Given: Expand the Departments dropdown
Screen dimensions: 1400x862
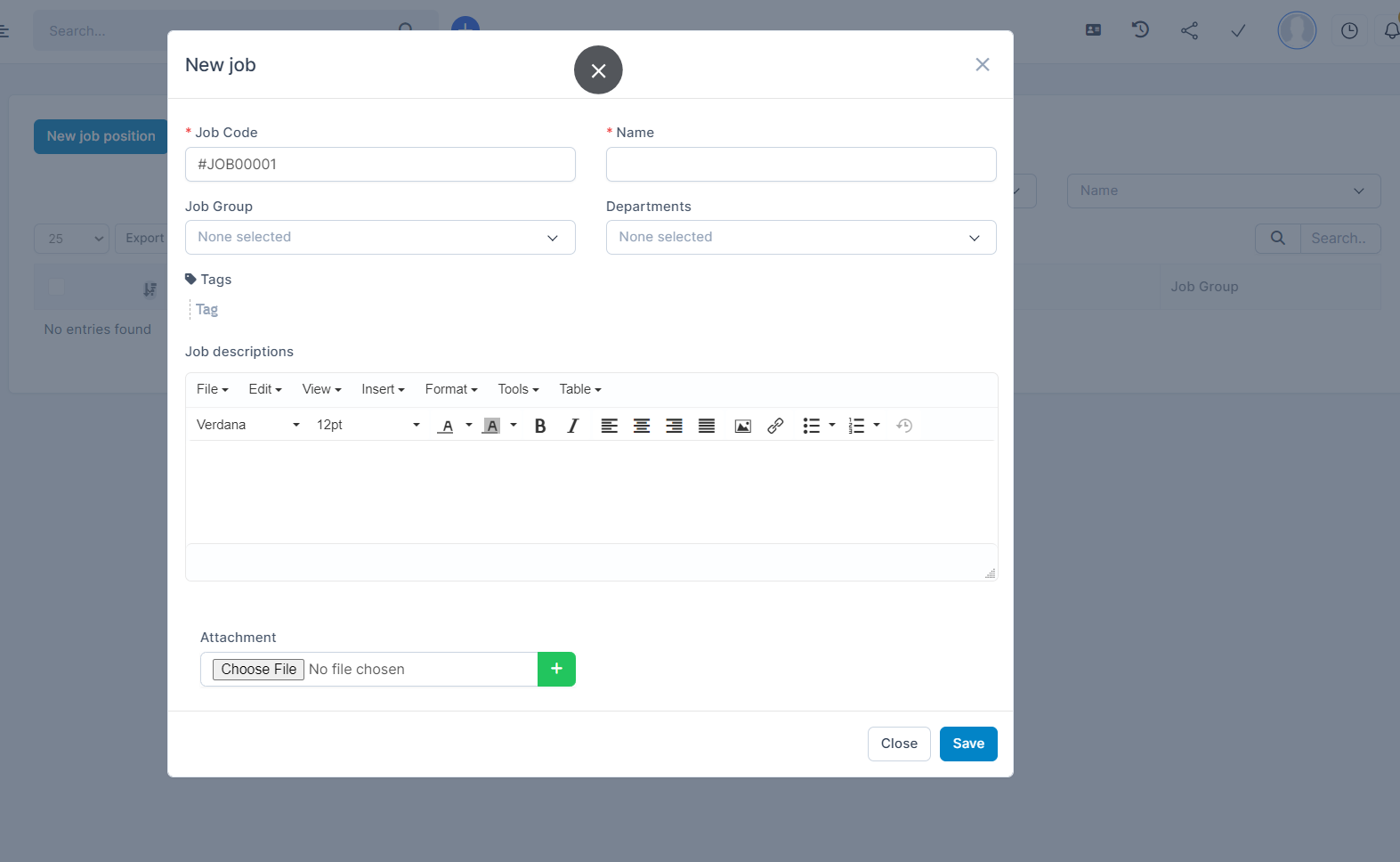Looking at the screenshot, I should click(x=800, y=237).
